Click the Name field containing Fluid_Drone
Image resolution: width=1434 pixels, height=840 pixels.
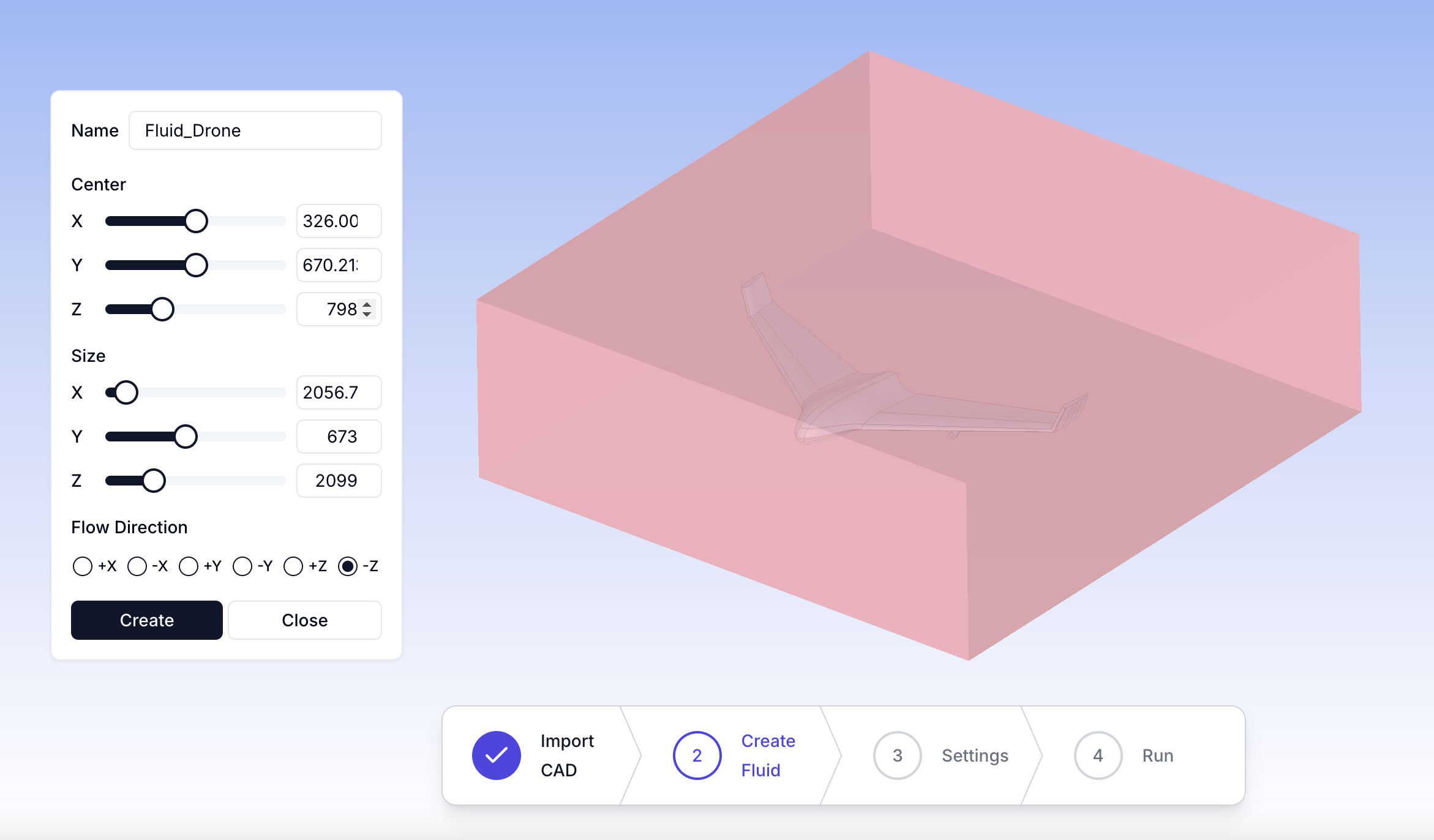coord(255,130)
